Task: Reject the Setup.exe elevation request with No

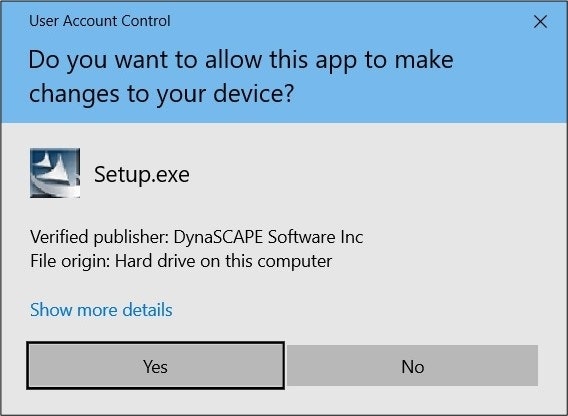Action: click(x=413, y=366)
